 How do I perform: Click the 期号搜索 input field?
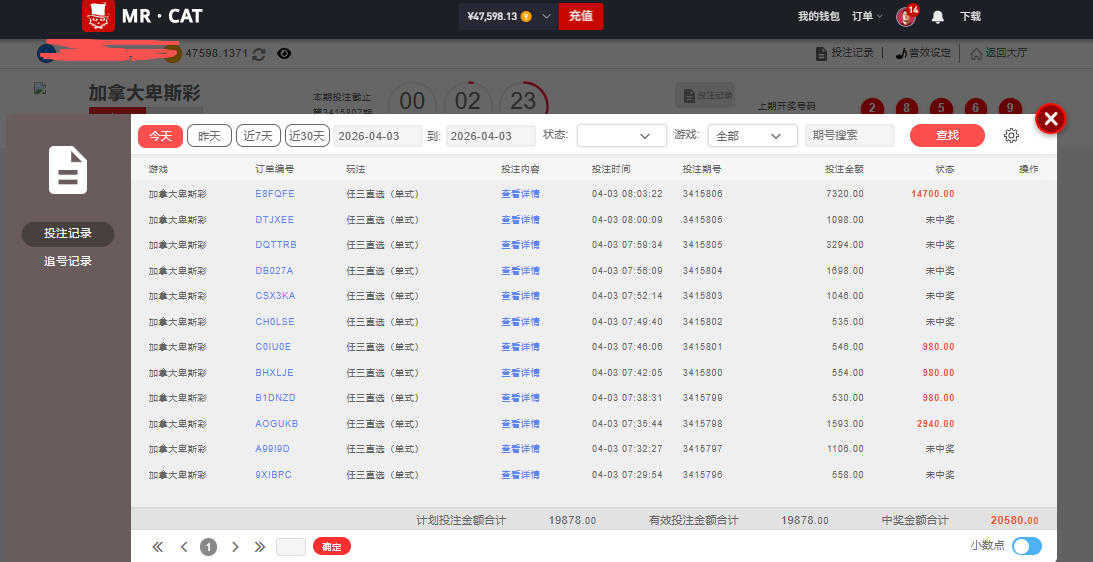click(x=849, y=136)
